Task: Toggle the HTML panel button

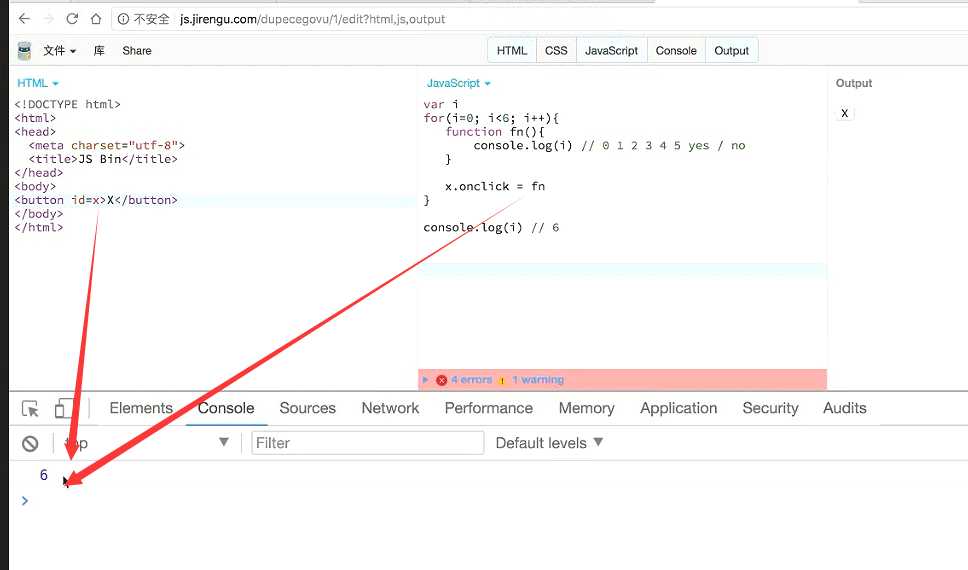Action: [512, 51]
